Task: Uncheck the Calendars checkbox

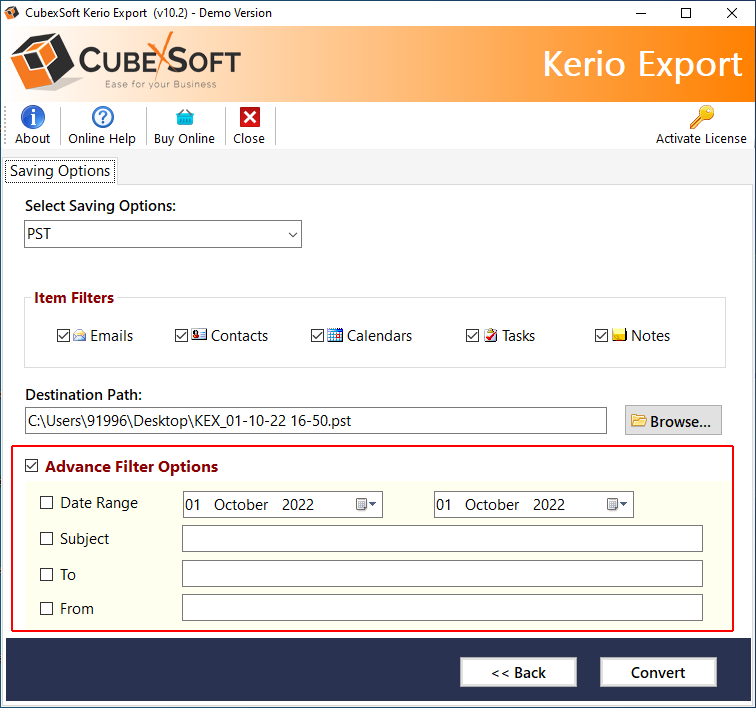Action: (317, 336)
